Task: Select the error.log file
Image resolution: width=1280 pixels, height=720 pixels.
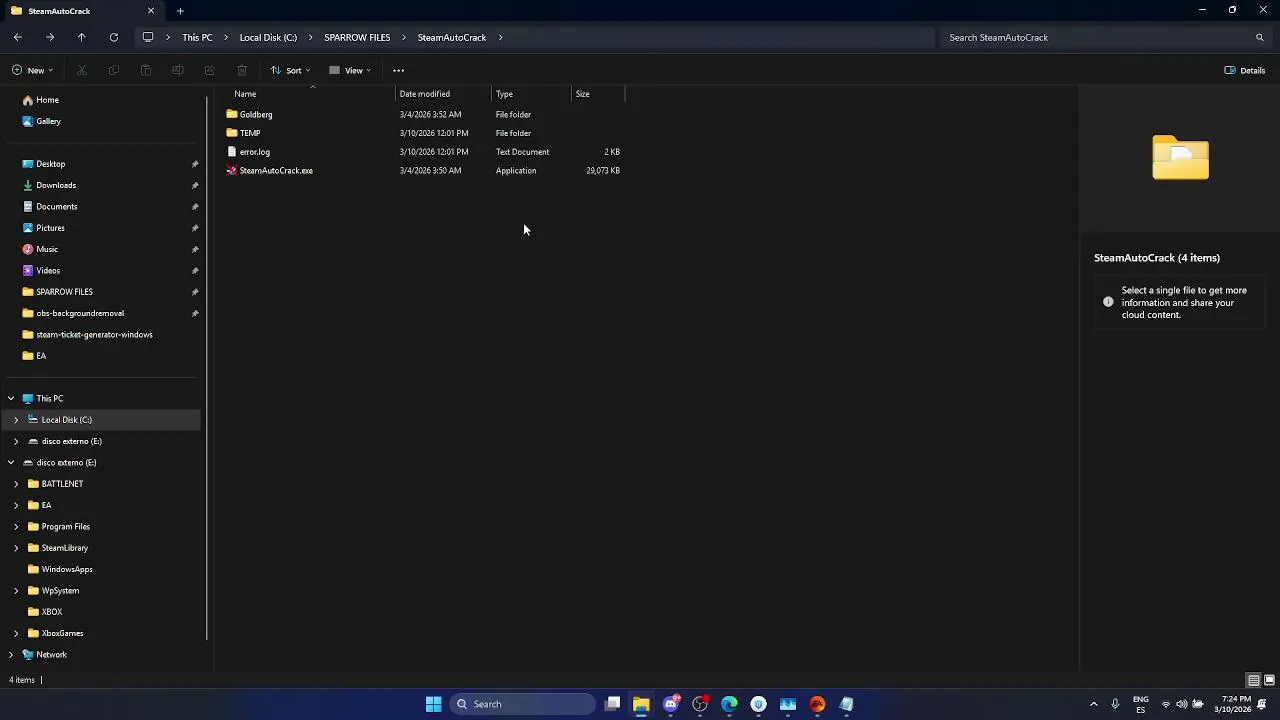Action: click(x=254, y=152)
